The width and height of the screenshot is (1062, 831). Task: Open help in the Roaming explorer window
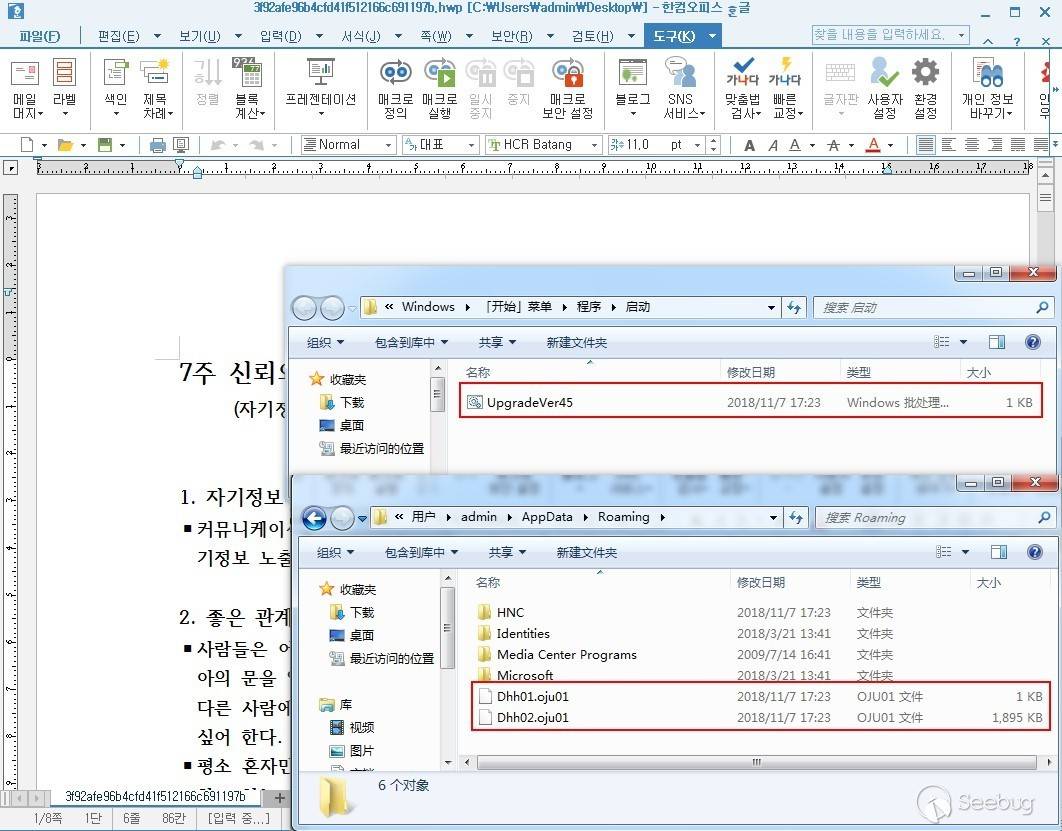pos(1035,552)
